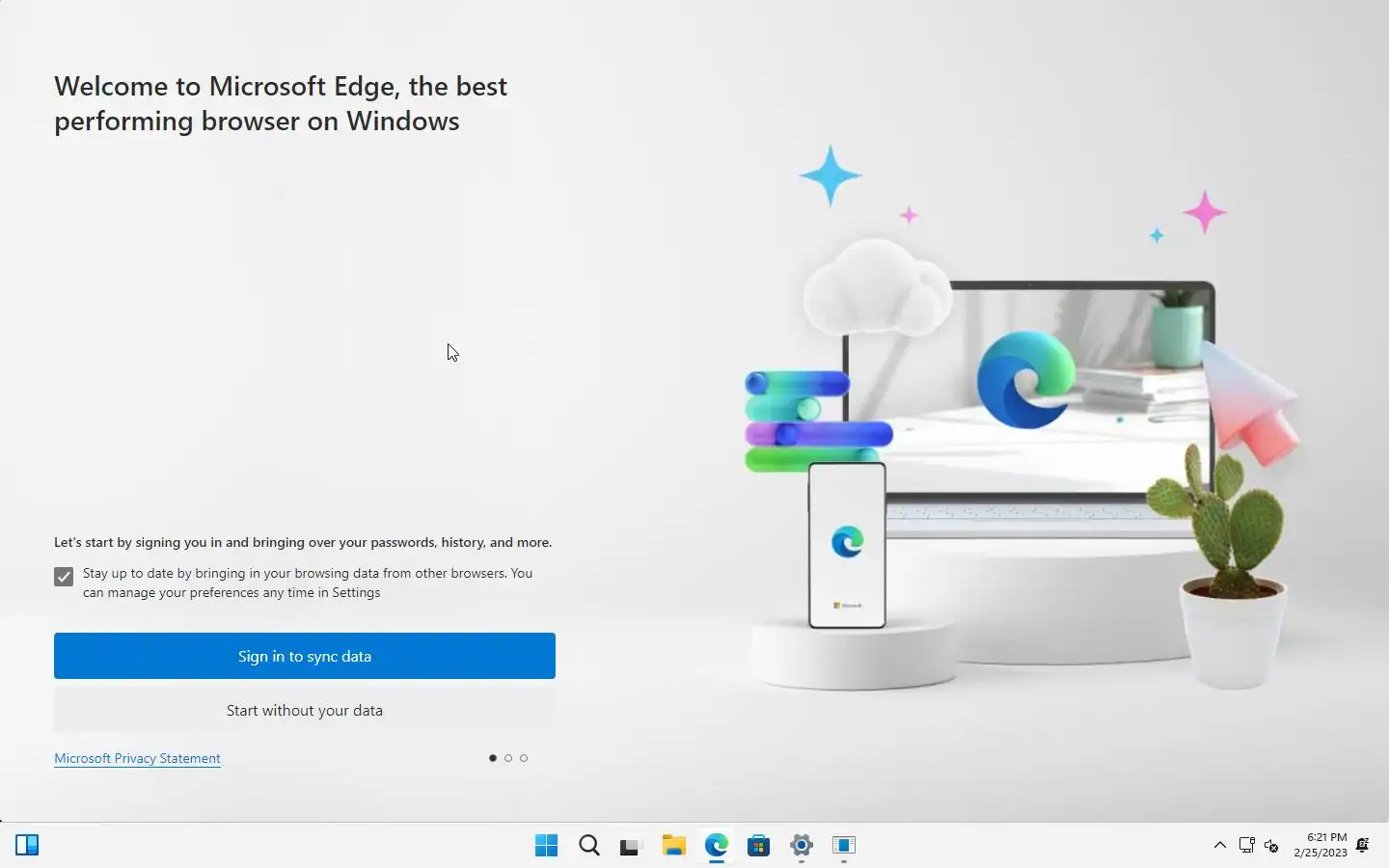The image size is (1389, 868).
Task: Jump to the third page indicator dot
Action: click(524, 758)
